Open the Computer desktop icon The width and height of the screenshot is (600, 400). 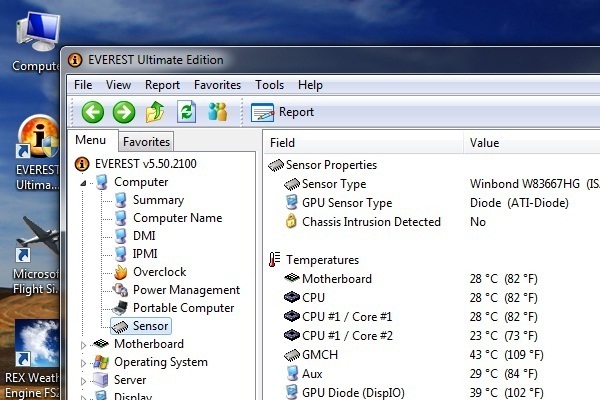click(37, 41)
